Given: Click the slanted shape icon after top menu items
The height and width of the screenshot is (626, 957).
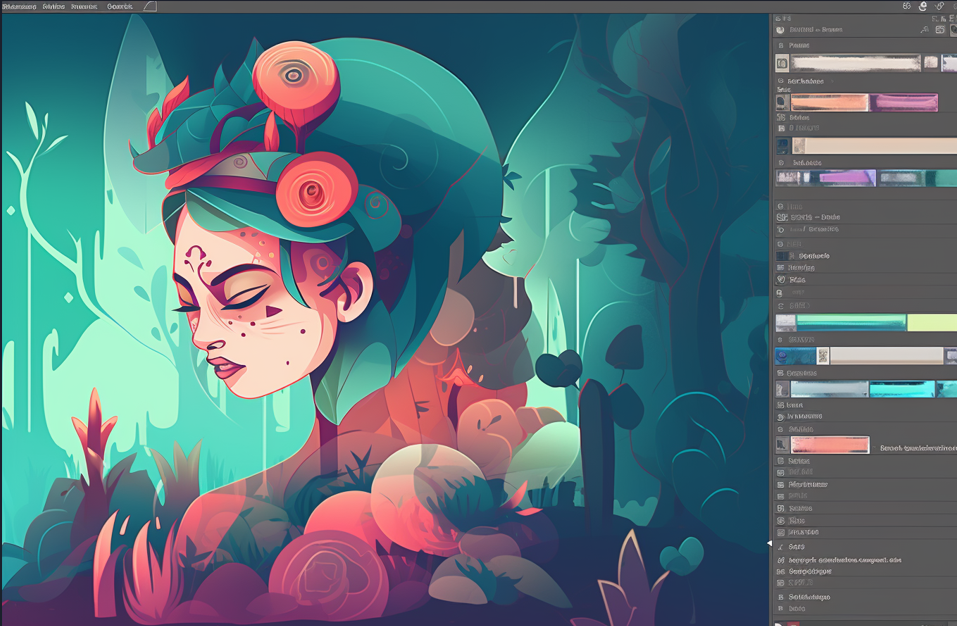Looking at the screenshot, I should coord(150,7).
